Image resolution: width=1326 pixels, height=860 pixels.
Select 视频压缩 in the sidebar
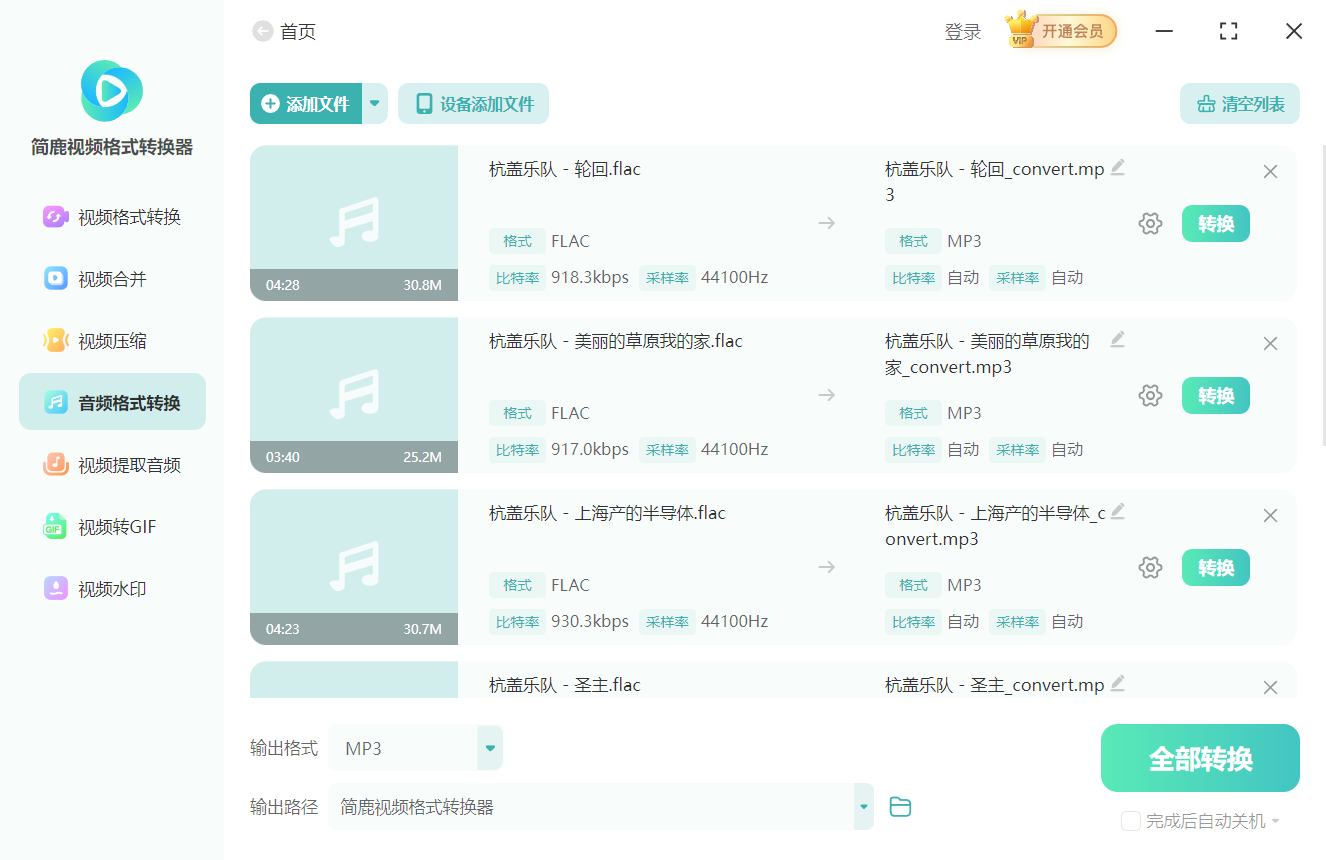click(x=112, y=341)
